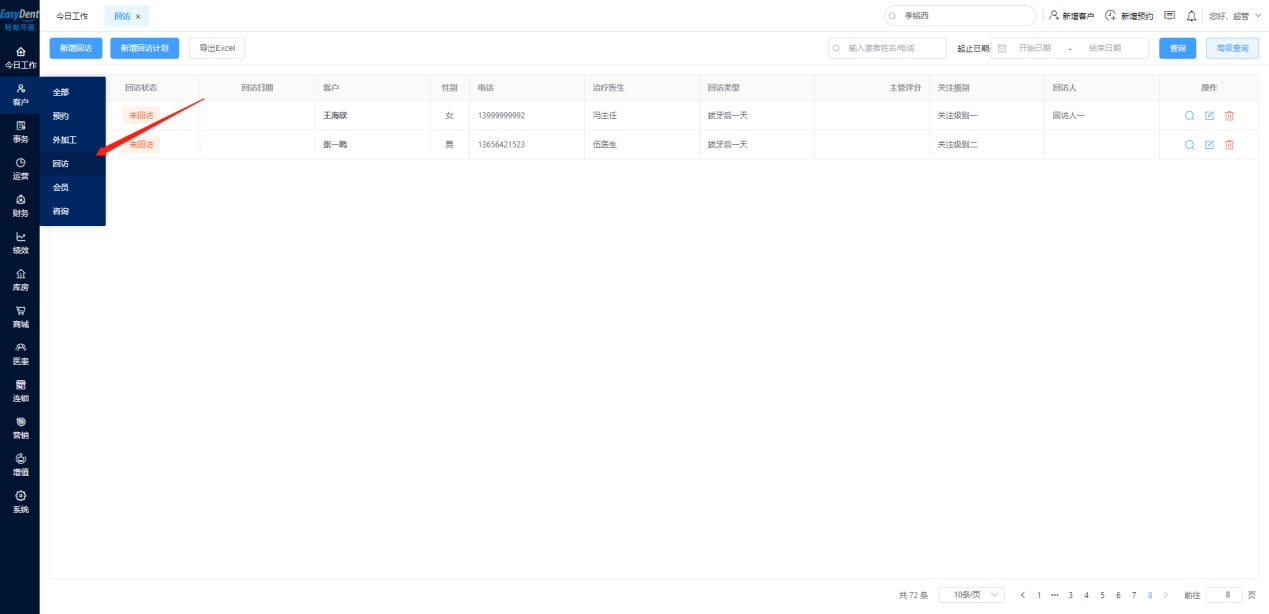
Task: Open 财务 sidebar section
Action: tap(20, 205)
